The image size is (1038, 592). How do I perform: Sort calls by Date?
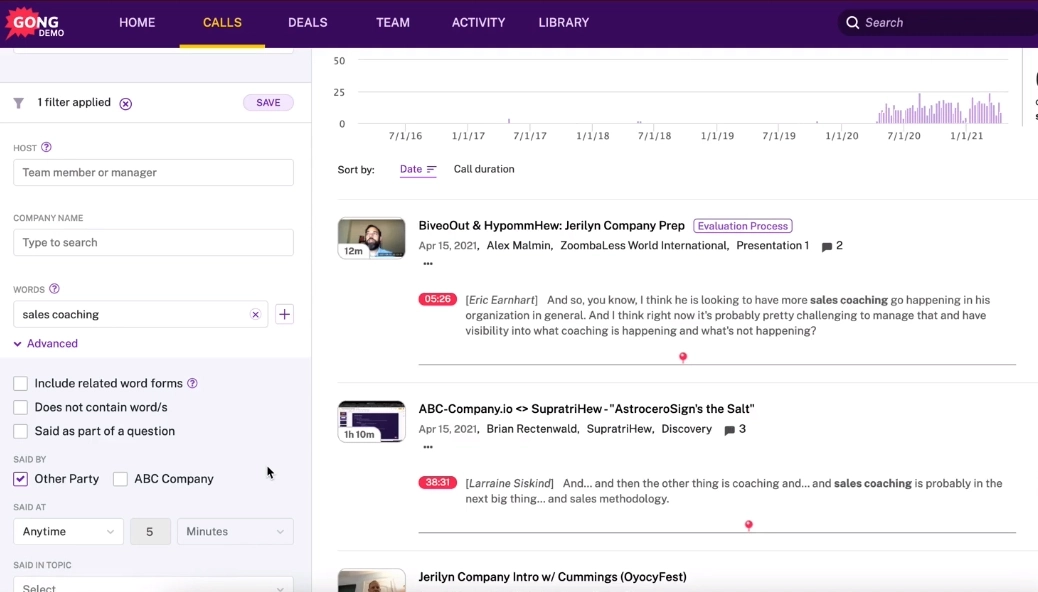point(410,169)
